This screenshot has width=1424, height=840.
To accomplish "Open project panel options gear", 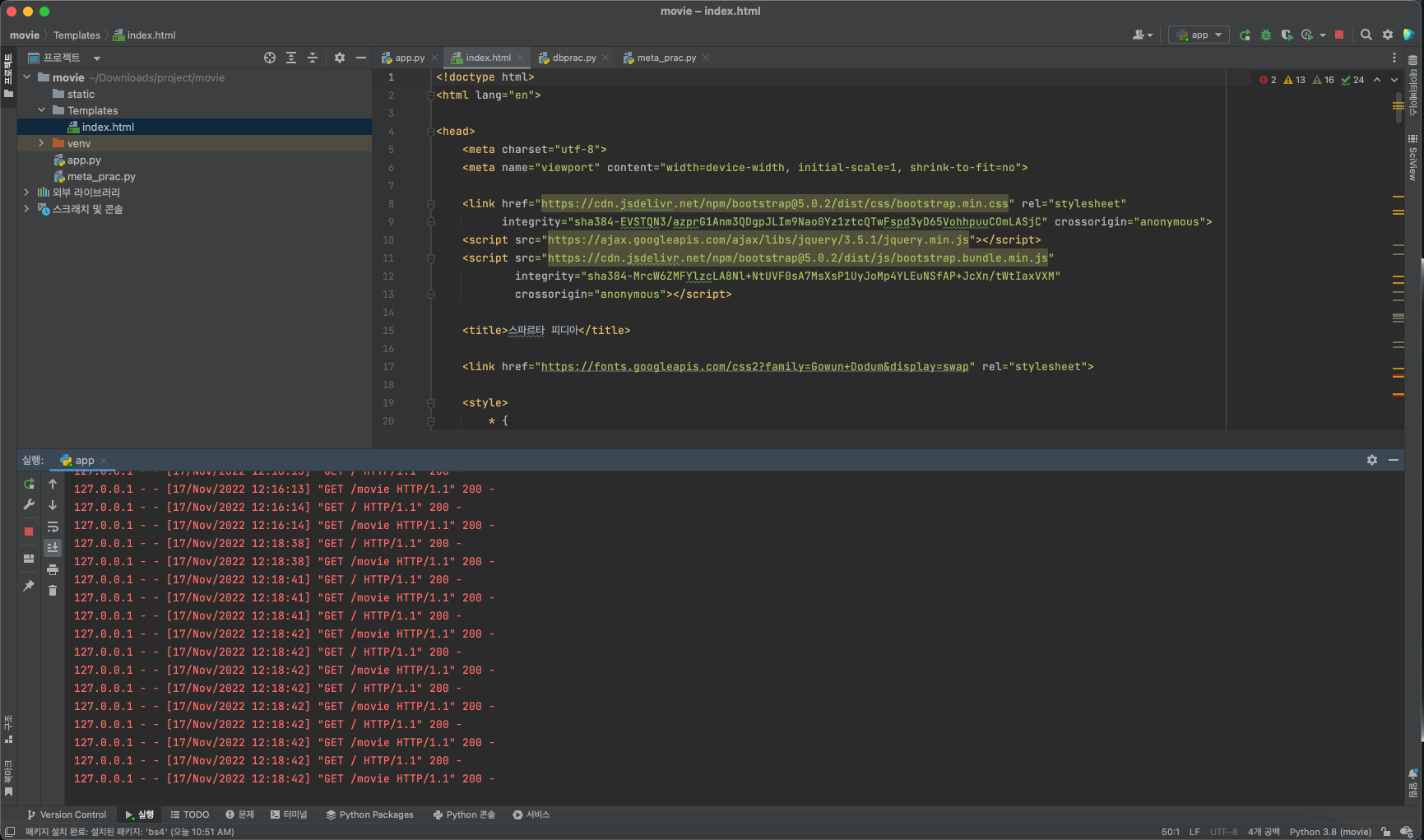I will click(340, 58).
